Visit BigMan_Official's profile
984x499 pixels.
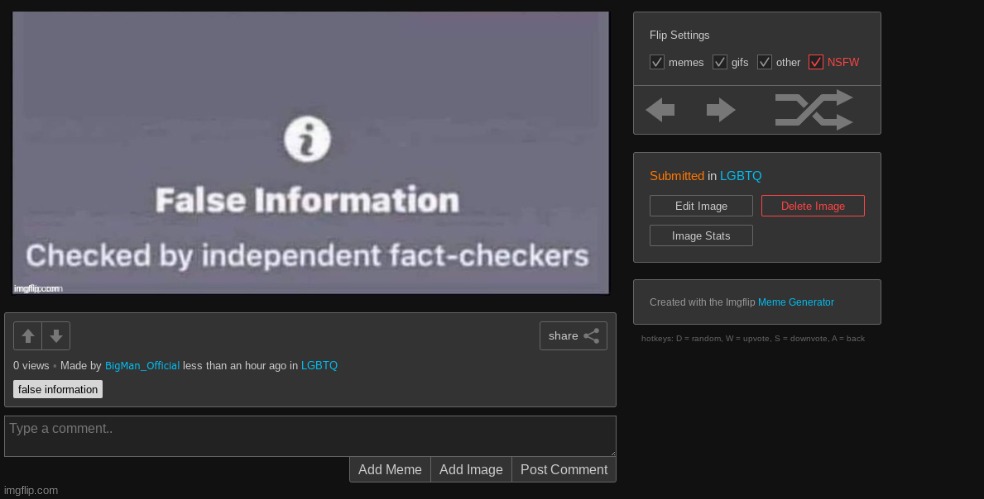pos(142,365)
